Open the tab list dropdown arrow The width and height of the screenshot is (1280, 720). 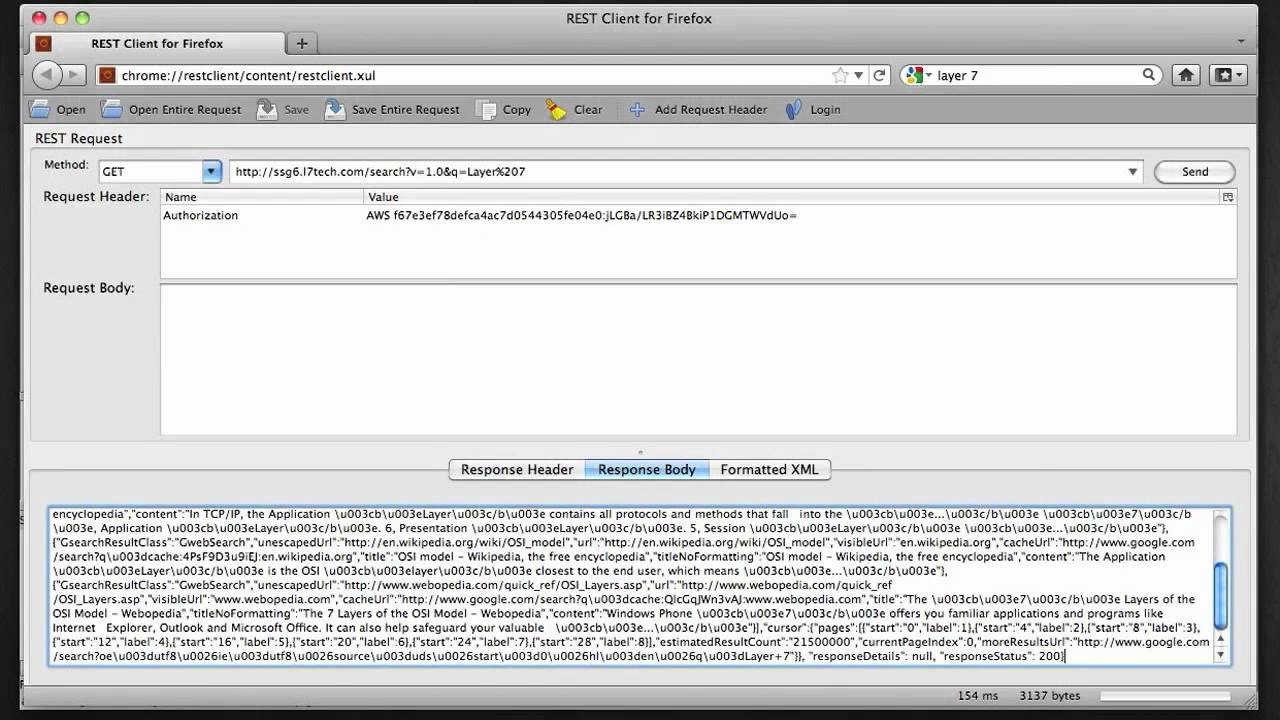pyautogui.click(x=1241, y=42)
